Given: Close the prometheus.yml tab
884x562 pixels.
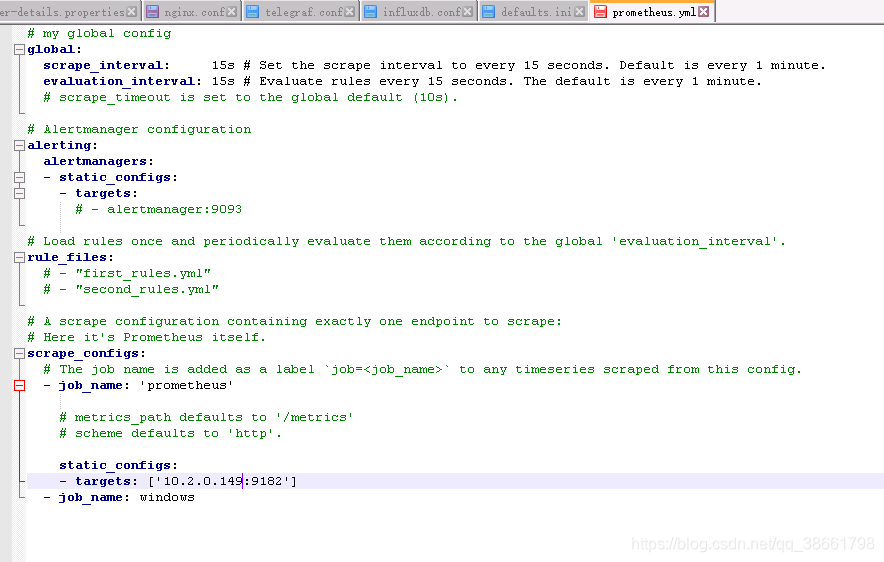Looking at the screenshot, I should coord(704,11).
